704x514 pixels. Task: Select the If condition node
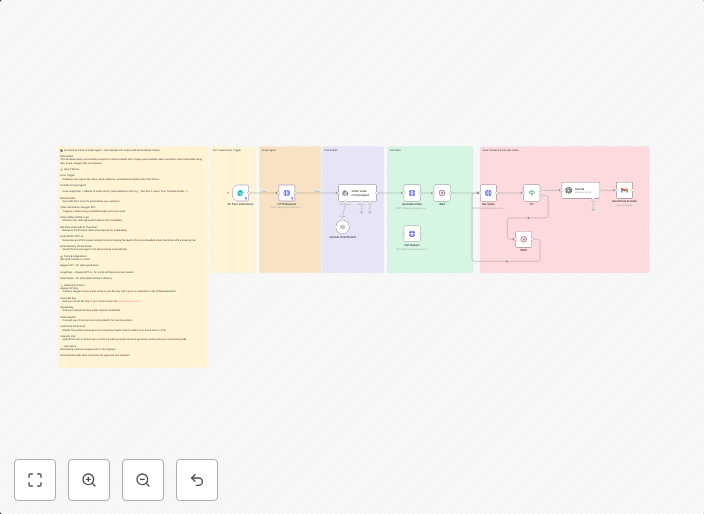pyautogui.click(x=532, y=192)
